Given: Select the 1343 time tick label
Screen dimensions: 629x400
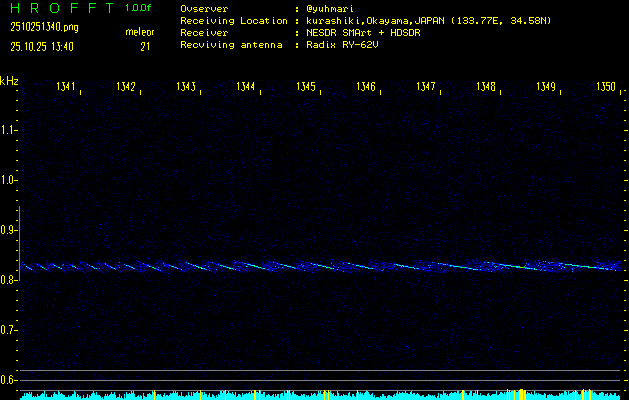Looking at the screenshot, I should point(186,88).
